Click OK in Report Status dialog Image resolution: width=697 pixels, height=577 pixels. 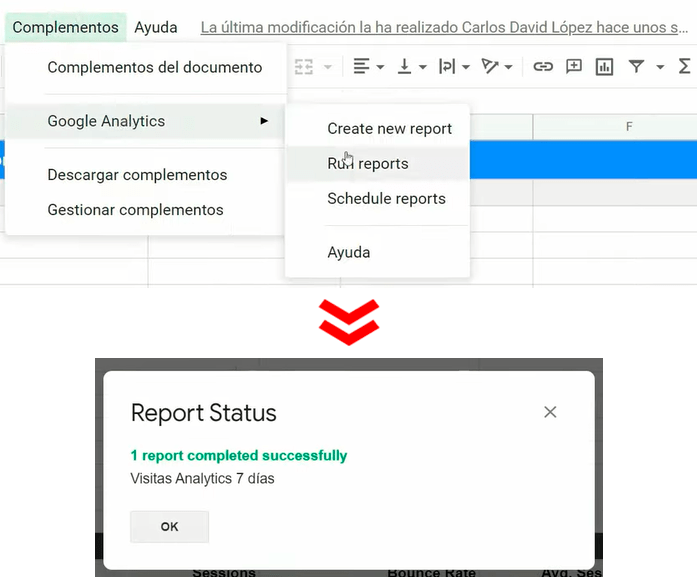pos(169,527)
